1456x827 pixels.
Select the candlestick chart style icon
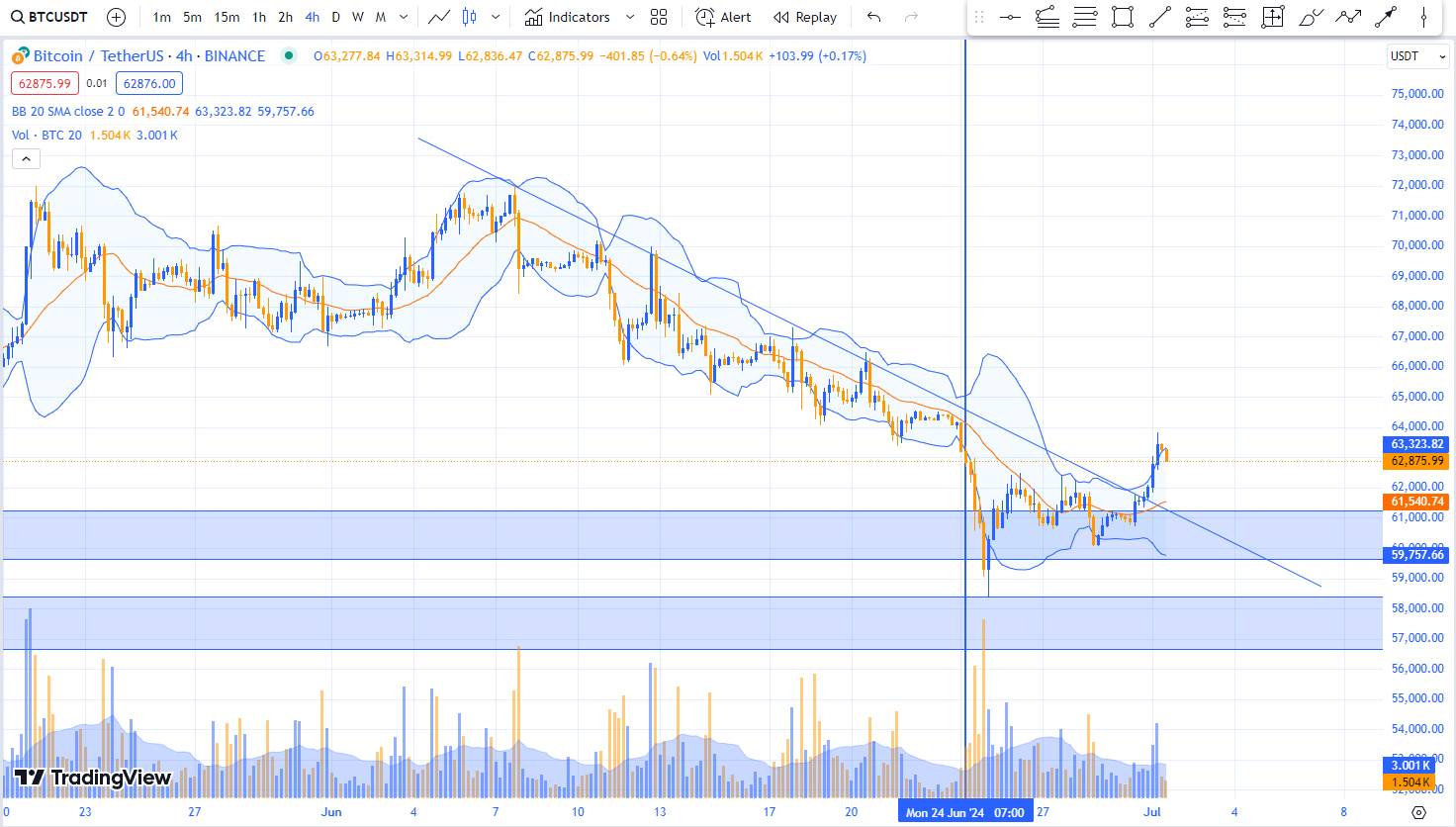pyautogui.click(x=469, y=17)
